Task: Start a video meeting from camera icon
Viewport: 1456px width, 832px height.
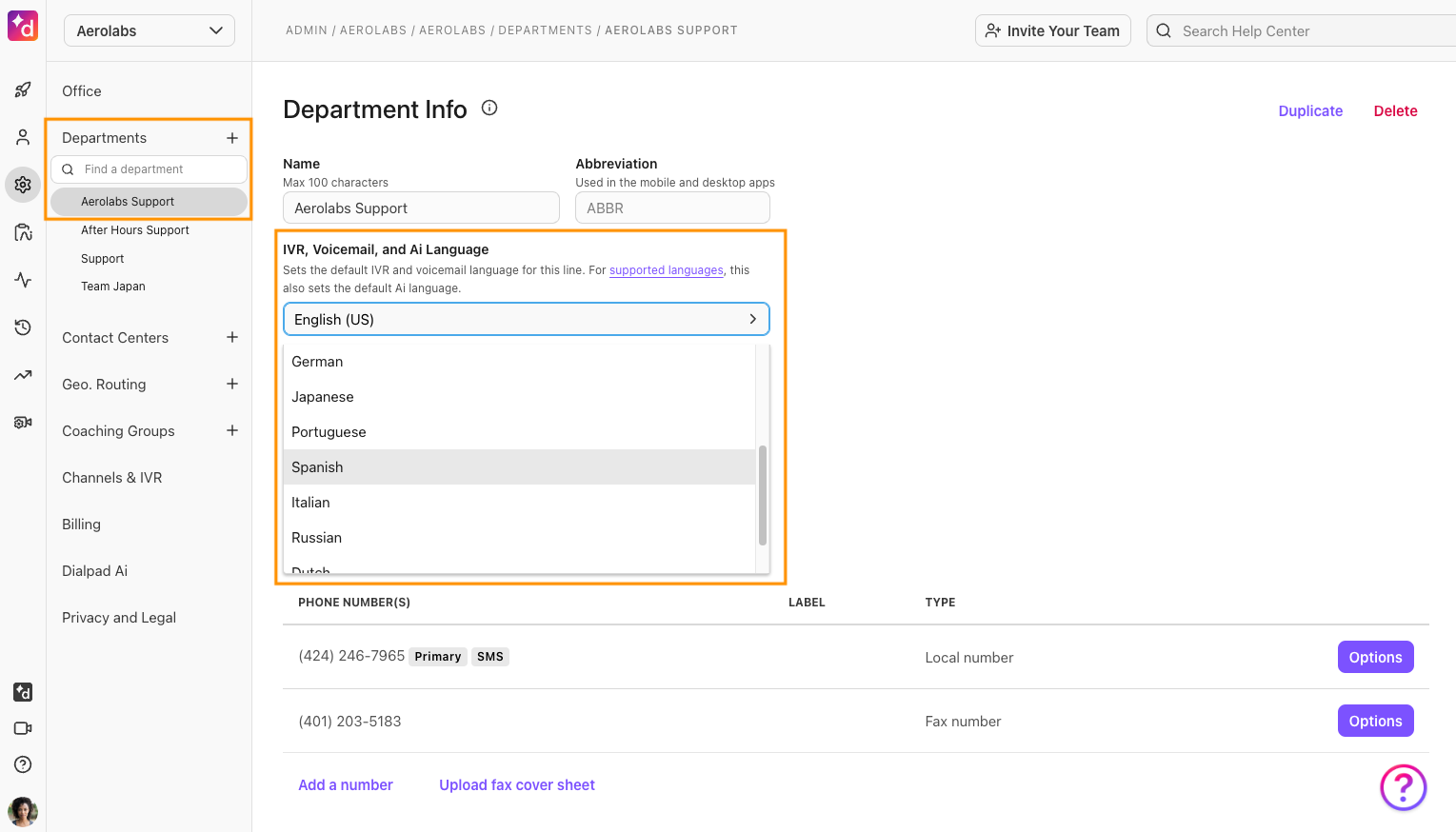Action: click(23, 728)
